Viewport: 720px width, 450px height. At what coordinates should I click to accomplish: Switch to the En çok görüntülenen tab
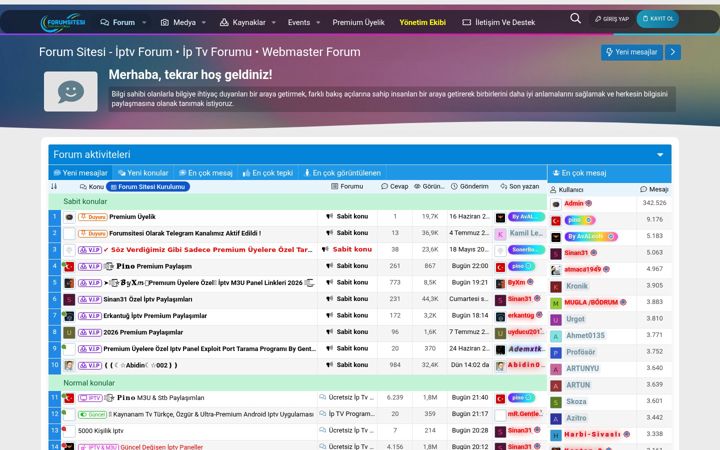[x=343, y=173]
